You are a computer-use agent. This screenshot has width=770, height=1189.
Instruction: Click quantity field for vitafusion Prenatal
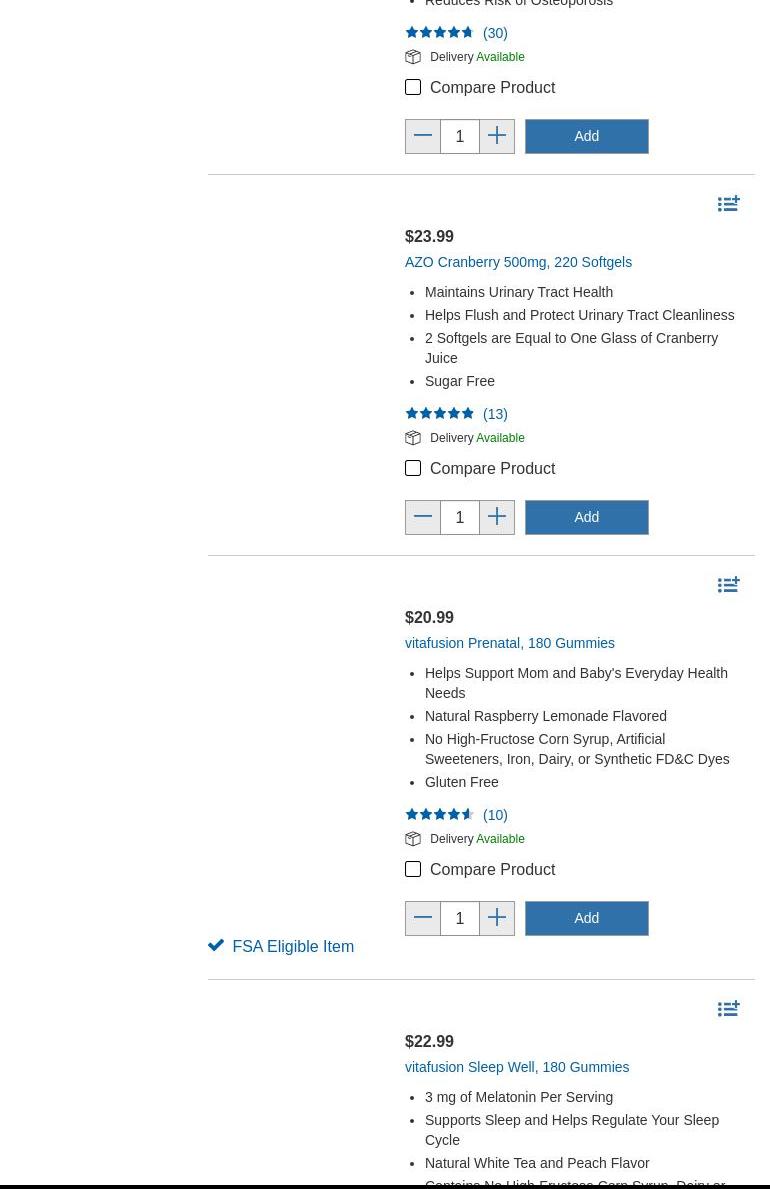[x=460, y=918]
